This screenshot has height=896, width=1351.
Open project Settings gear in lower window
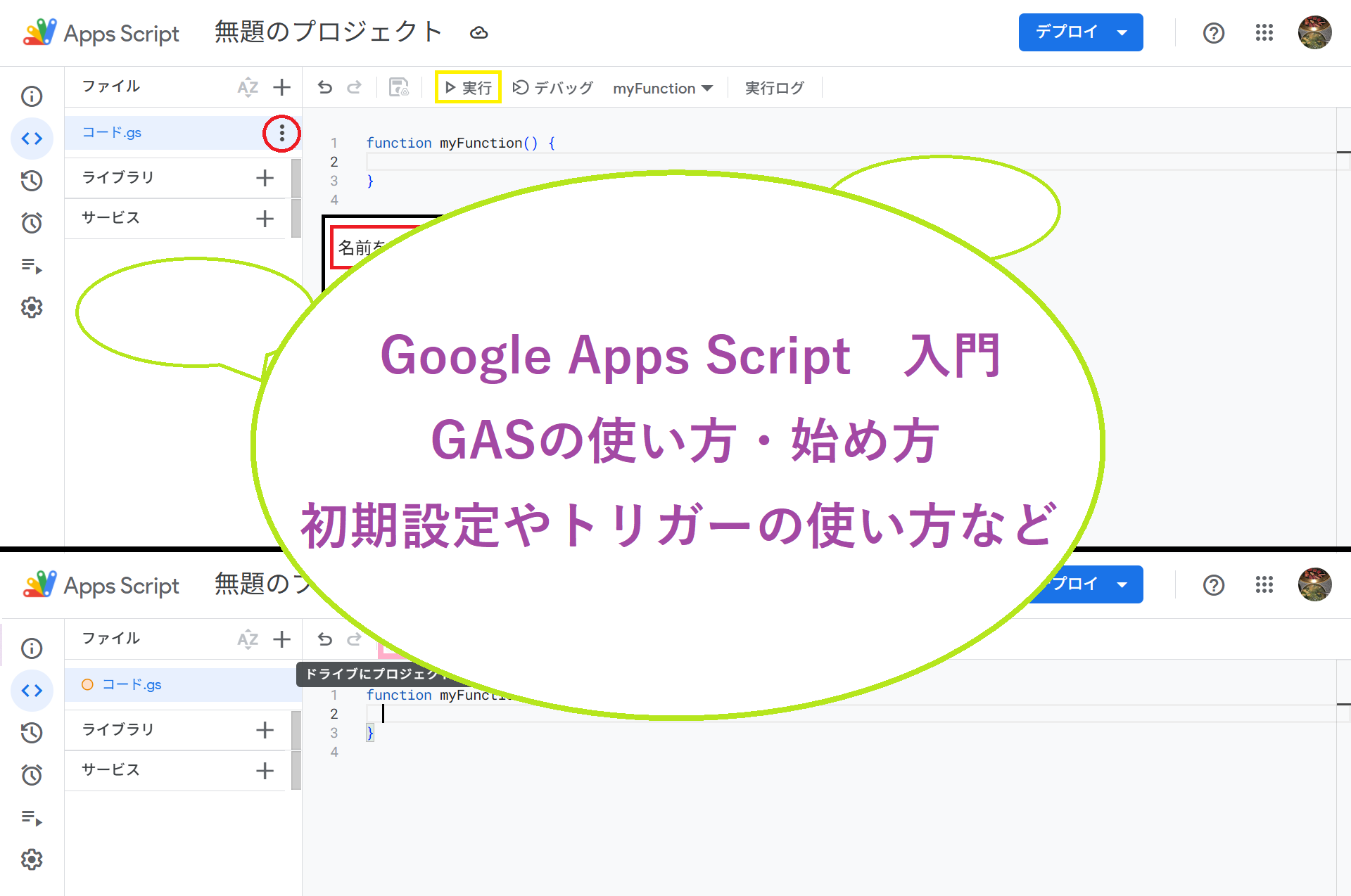coord(32,859)
